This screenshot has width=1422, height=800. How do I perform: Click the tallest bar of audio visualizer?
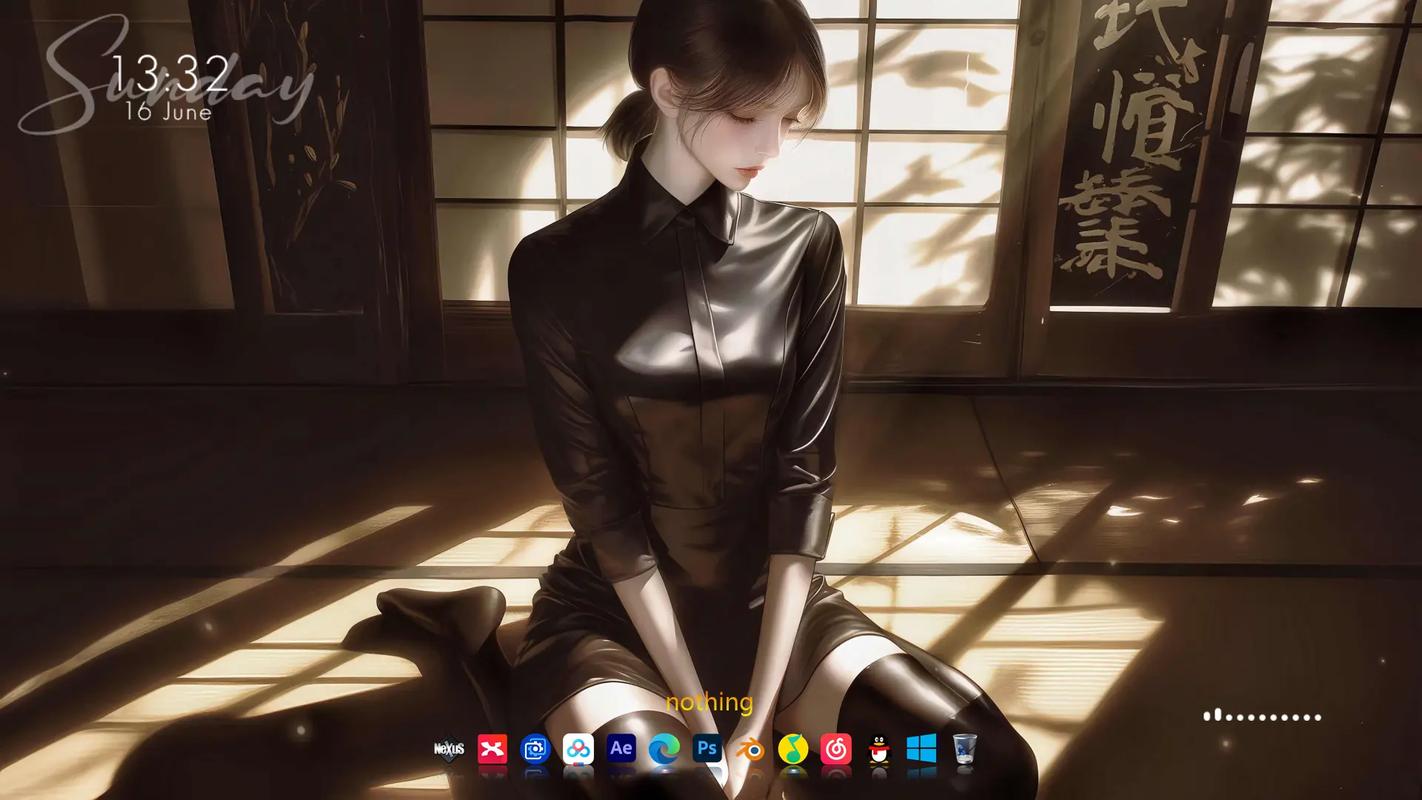[x=1217, y=715]
